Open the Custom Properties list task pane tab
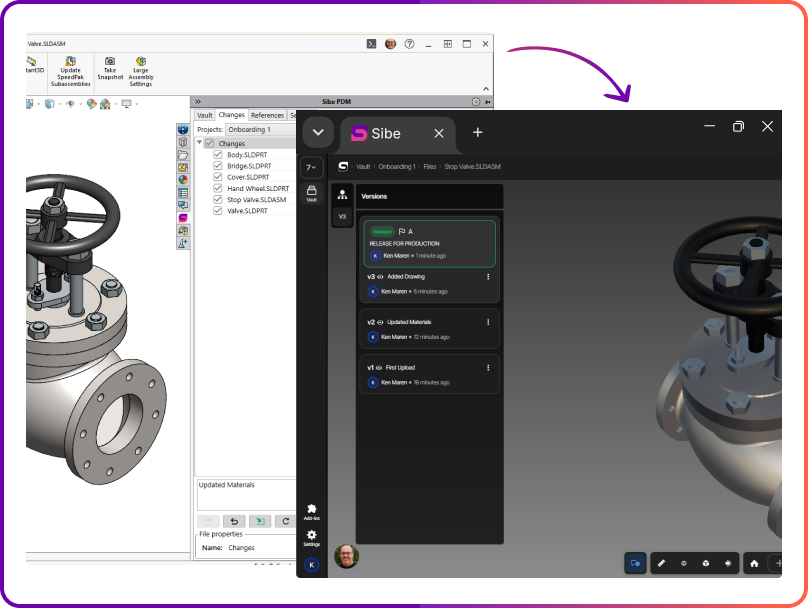The height and width of the screenshot is (608, 808). tap(183, 193)
